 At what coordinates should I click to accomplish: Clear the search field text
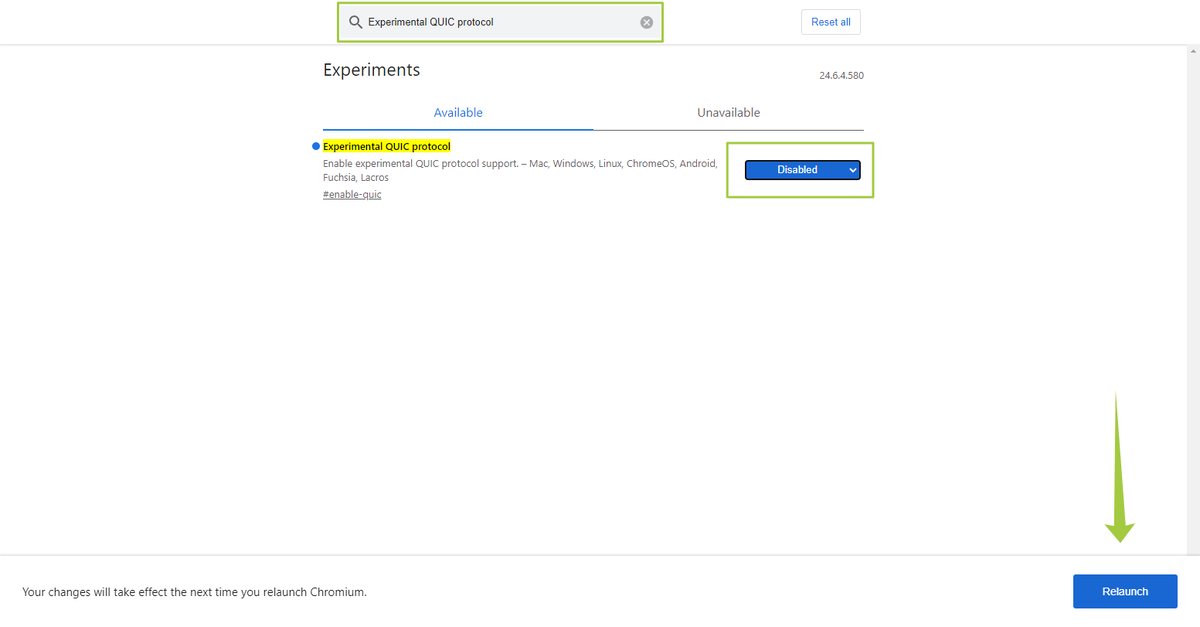pos(647,22)
